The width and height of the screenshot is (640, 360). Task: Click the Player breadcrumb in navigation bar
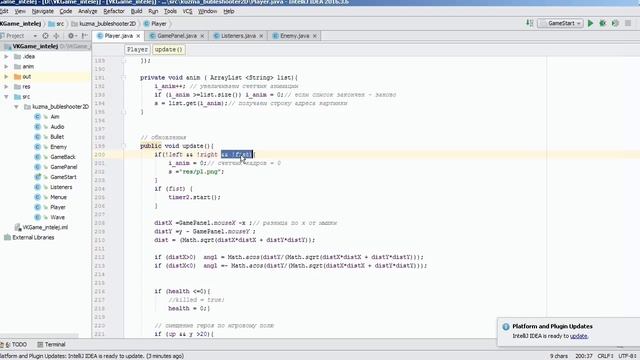click(x=155, y=24)
